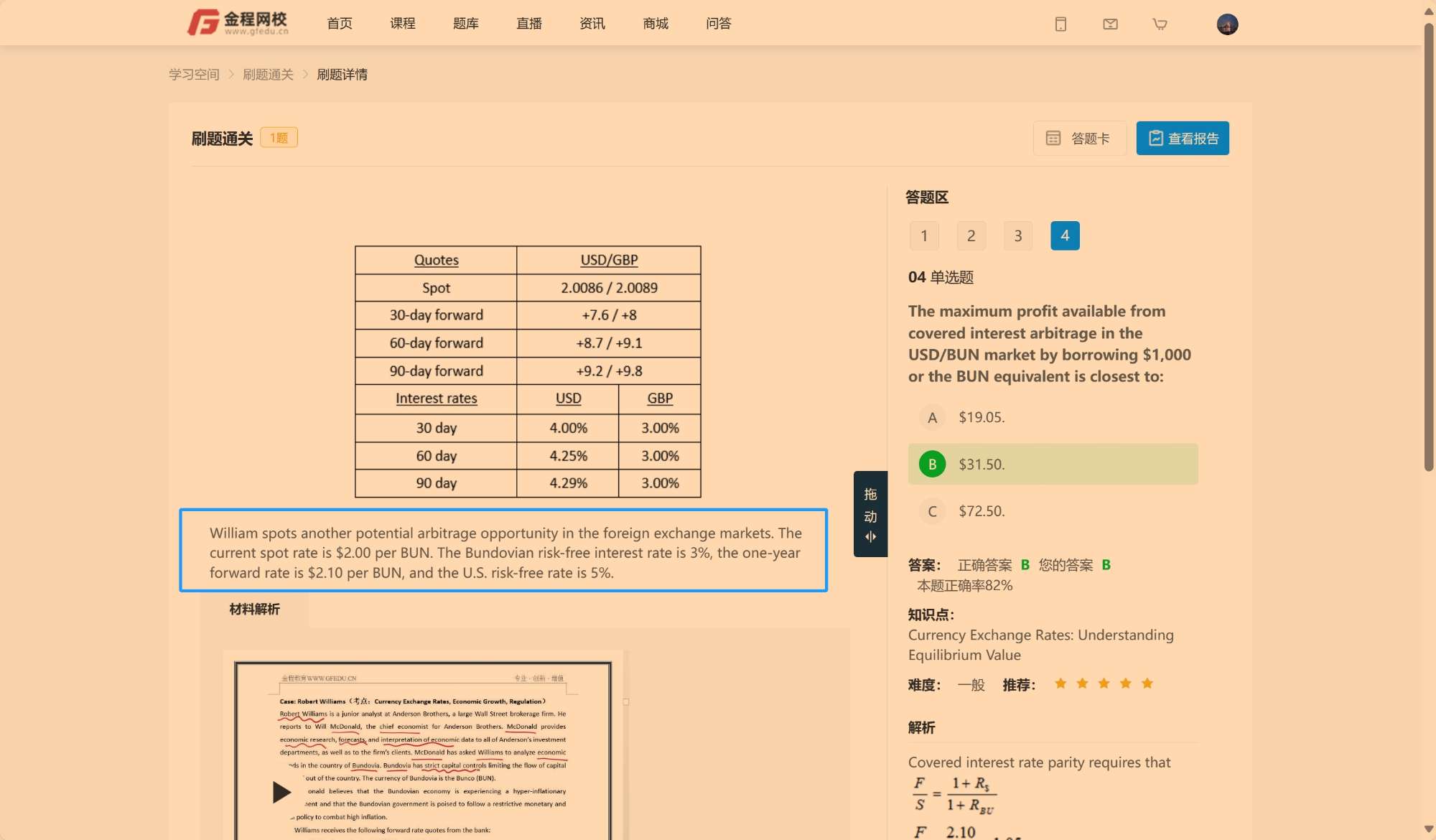Image resolution: width=1436 pixels, height=840 pixels.
Task: Open 题库 in top navigation
Action: click(x=466, y=24)
